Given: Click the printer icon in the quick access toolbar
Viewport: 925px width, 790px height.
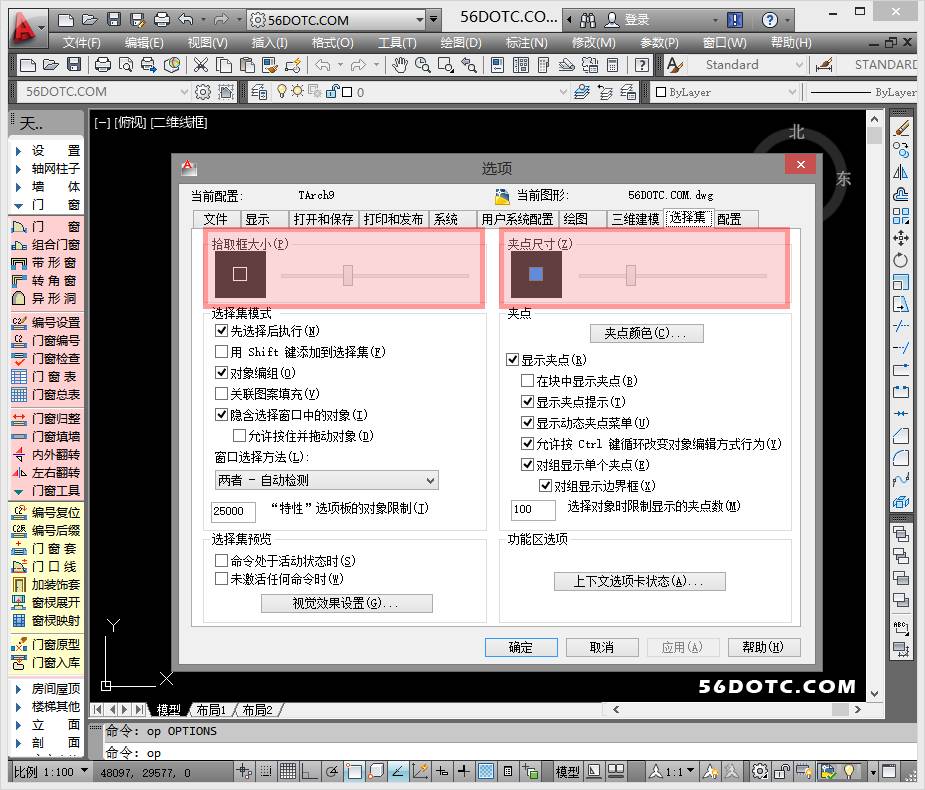Looking at the screenshot, I should (162, 20).
